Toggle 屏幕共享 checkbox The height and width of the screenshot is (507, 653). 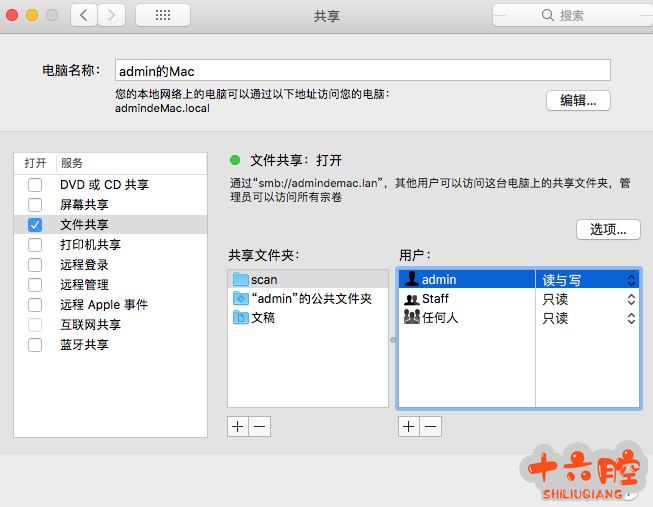click(35, 205)
